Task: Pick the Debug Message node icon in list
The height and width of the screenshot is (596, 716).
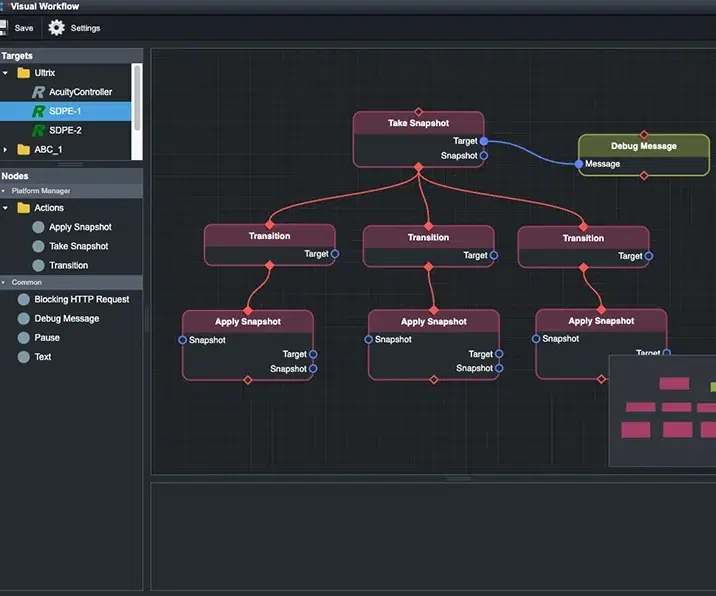Action: pos(24,319)
